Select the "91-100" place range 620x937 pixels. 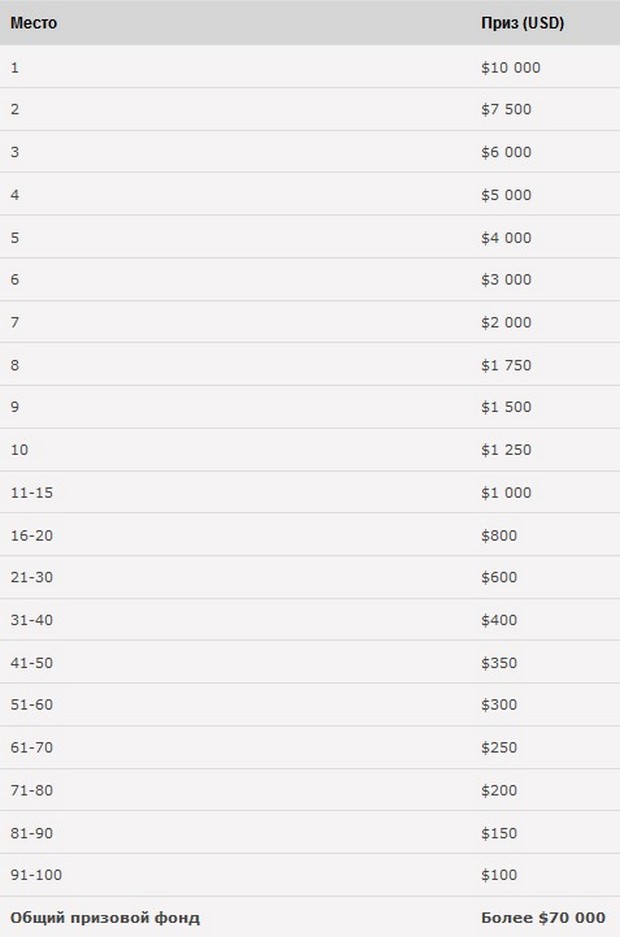point(36,875)
